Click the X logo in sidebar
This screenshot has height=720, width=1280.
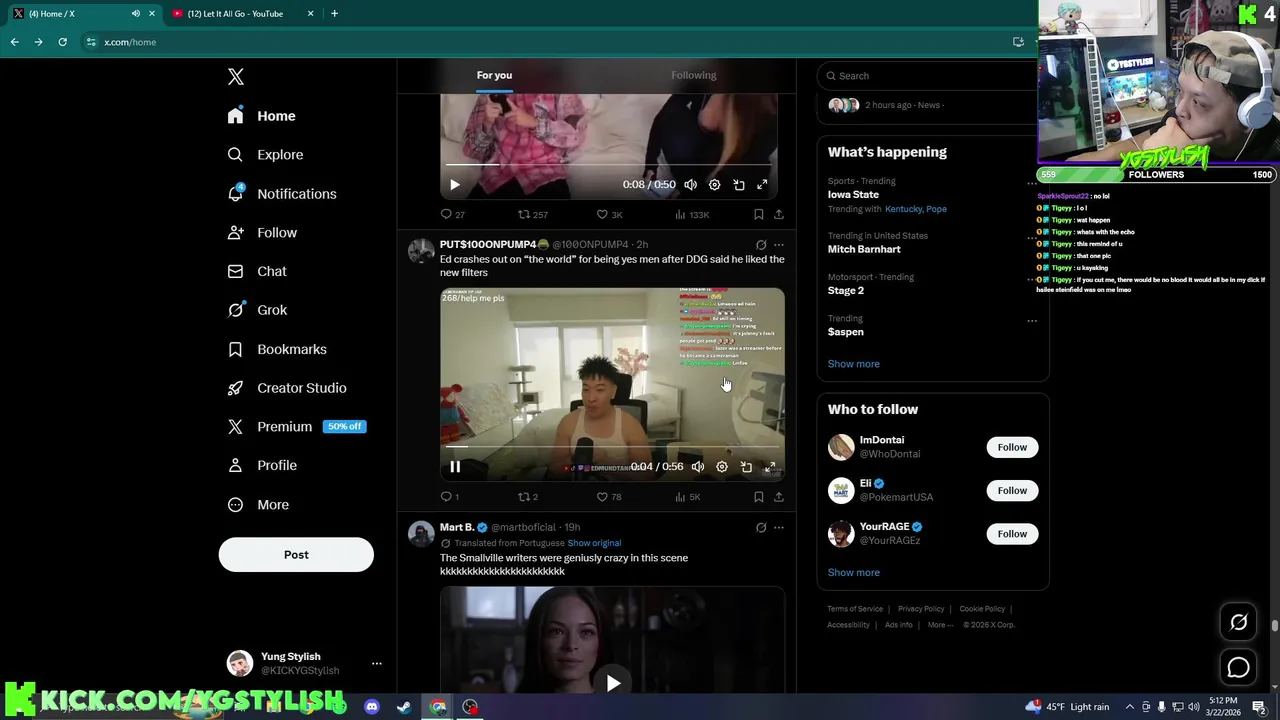pos(236,77)
